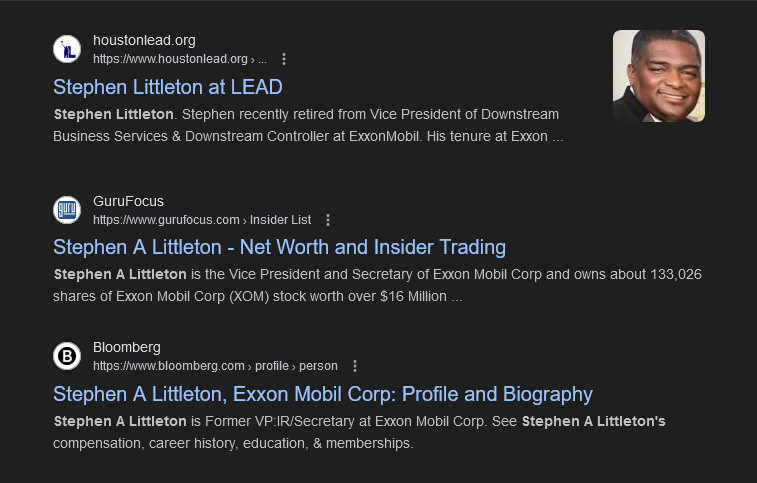Click the houstonlead.org site favicon

pyautogui.click(x=67, y=49)
